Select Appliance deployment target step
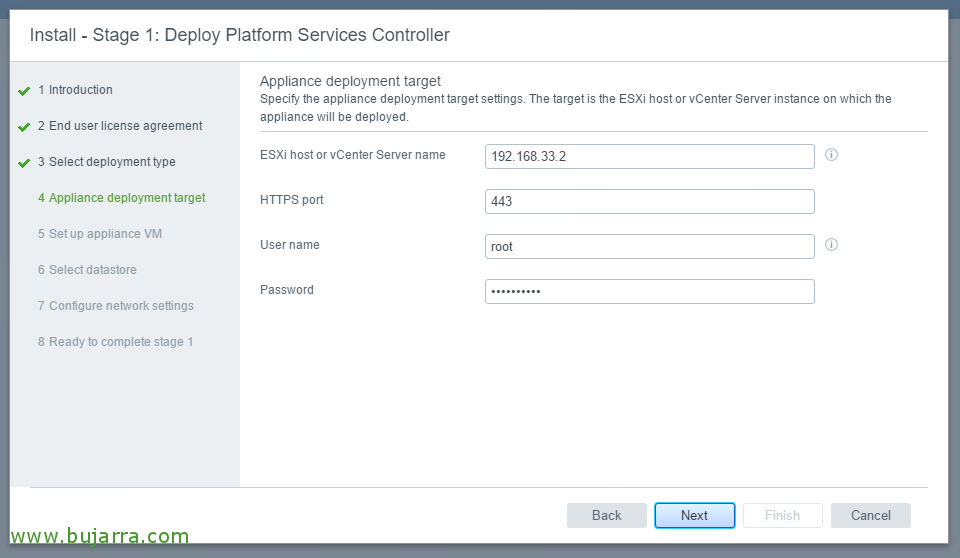 122,198
